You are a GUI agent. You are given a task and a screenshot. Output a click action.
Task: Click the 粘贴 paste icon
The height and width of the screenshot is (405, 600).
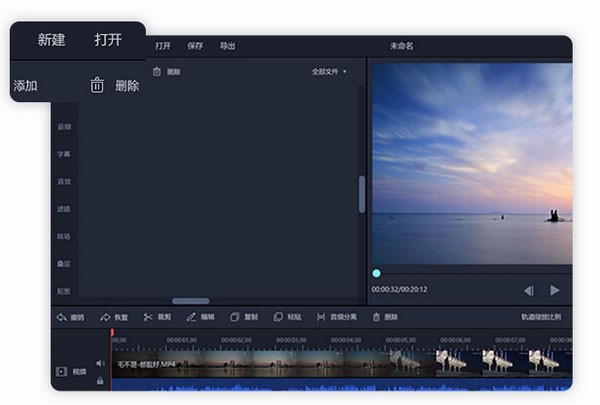pos(278,317)
